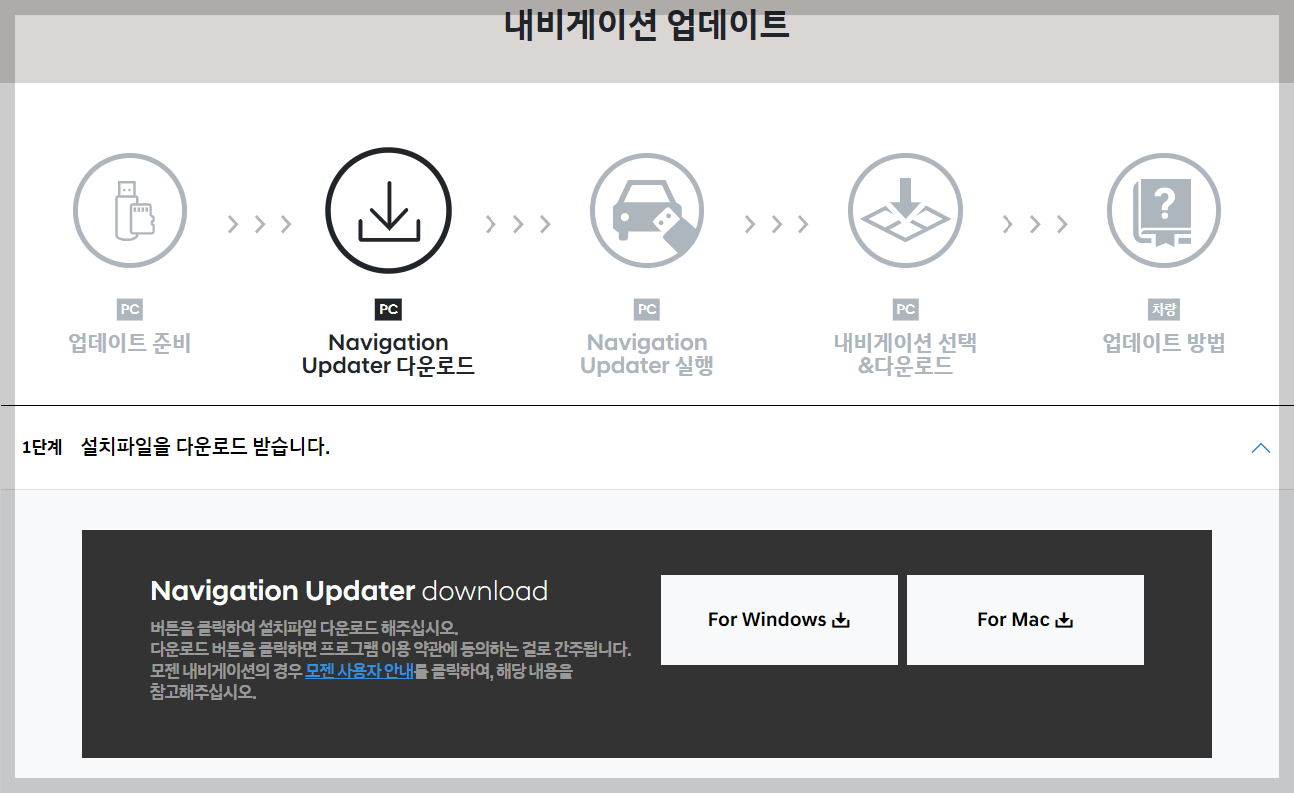
Task: Select the download icon in Navigation Updater 다운로드 step
Action: [x=388, y=210]
